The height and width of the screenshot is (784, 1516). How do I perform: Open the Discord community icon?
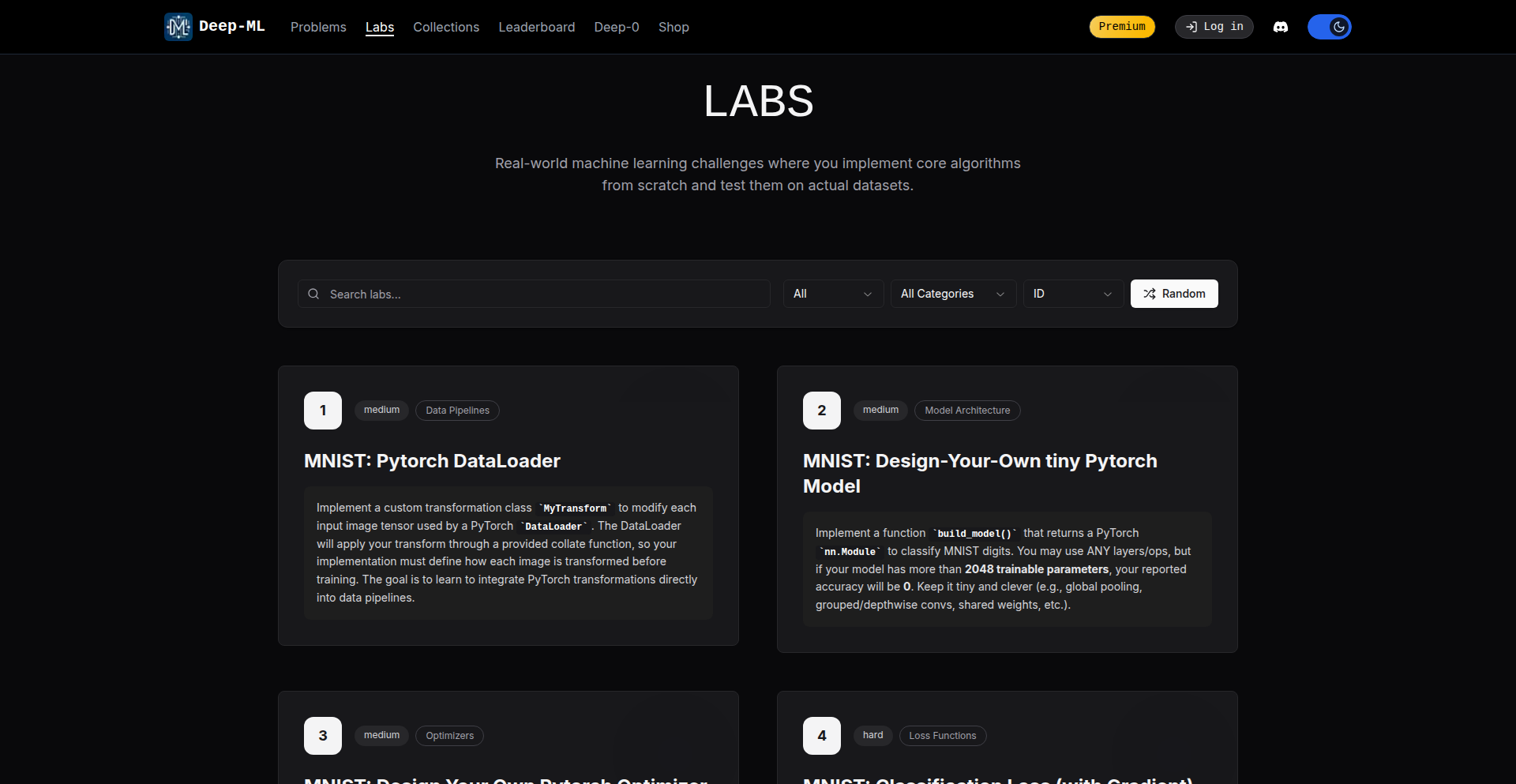1281,27
